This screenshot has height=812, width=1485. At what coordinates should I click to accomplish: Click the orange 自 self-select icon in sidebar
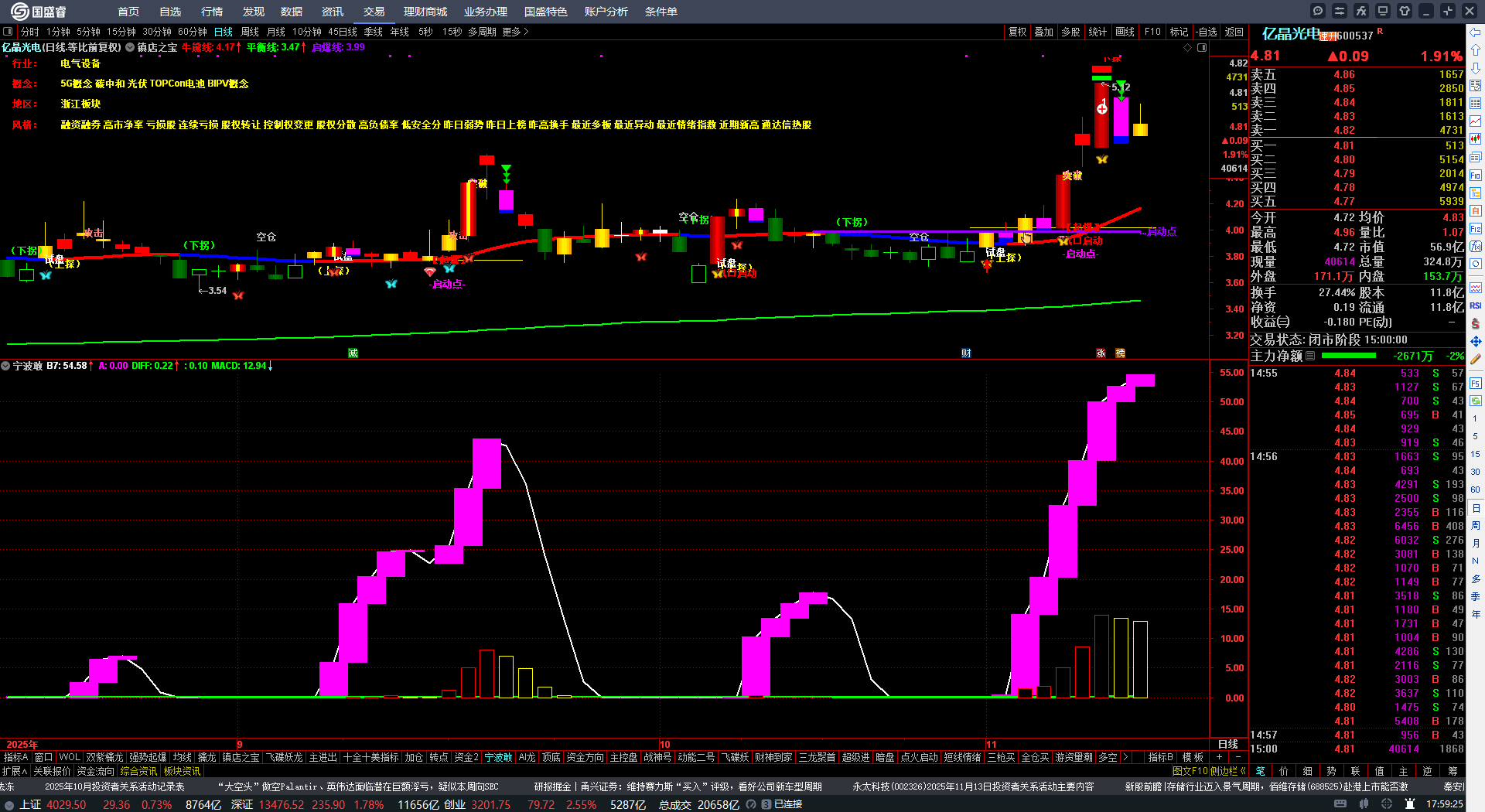tap(1476, 211)
